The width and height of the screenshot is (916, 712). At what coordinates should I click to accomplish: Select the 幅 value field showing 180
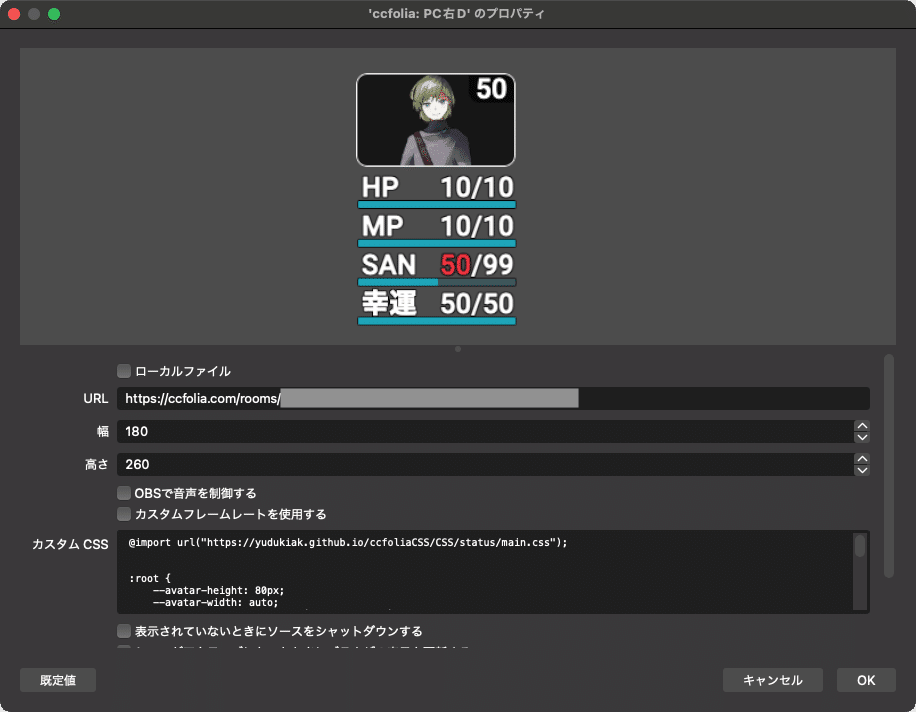400,431
